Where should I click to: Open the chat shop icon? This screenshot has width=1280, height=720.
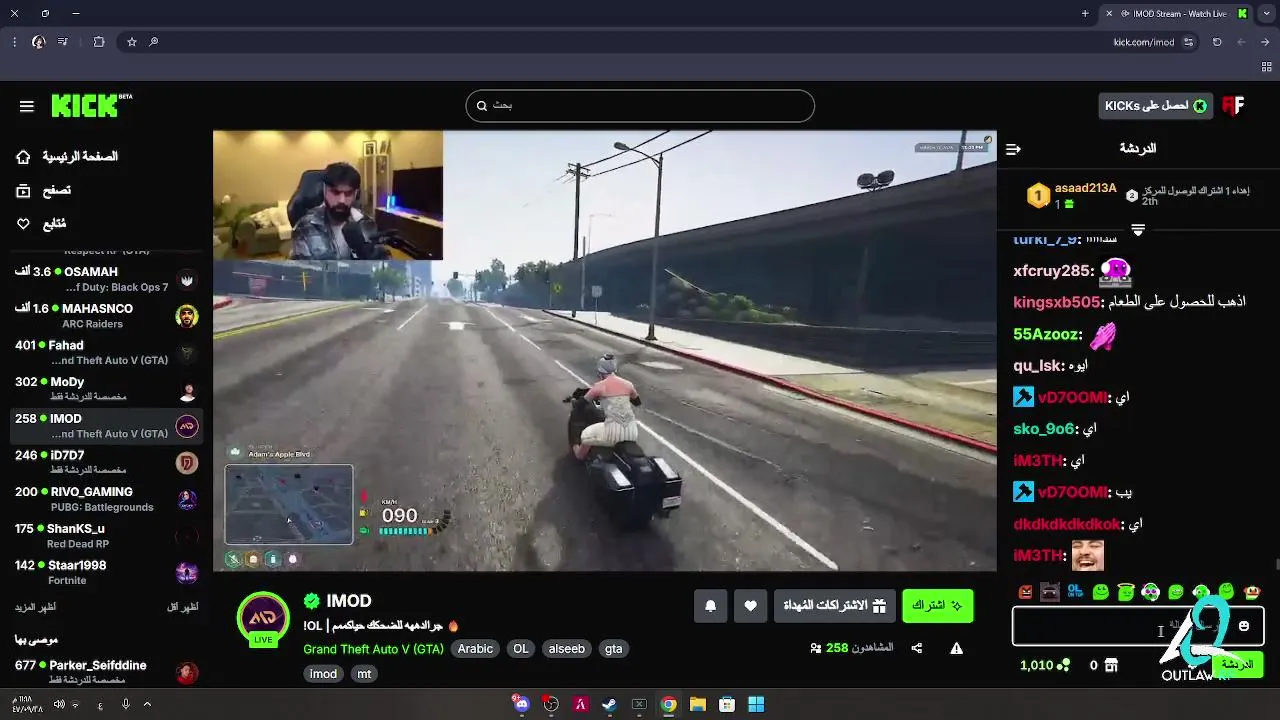[1111, 665]
